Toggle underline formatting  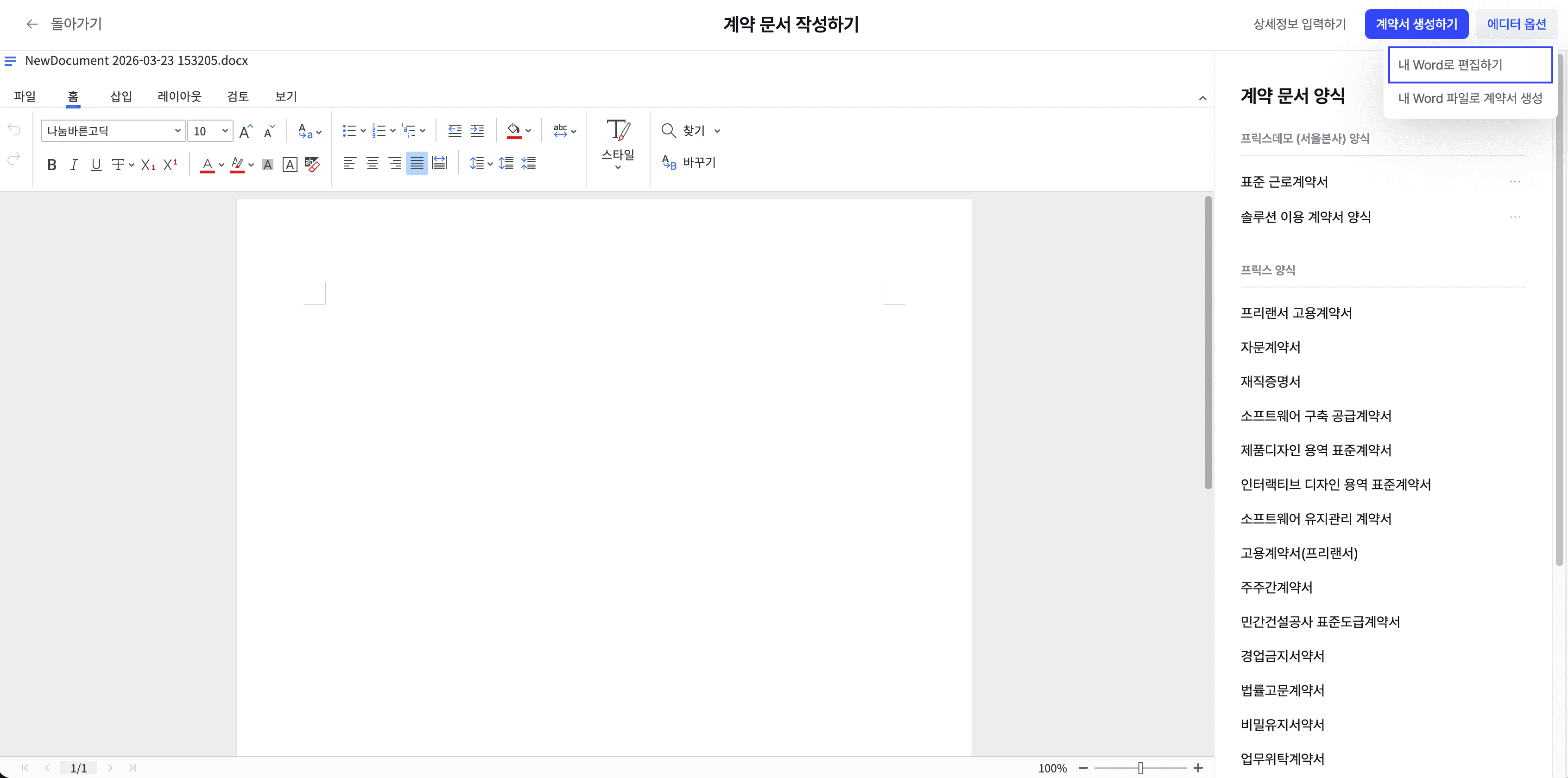95,165
